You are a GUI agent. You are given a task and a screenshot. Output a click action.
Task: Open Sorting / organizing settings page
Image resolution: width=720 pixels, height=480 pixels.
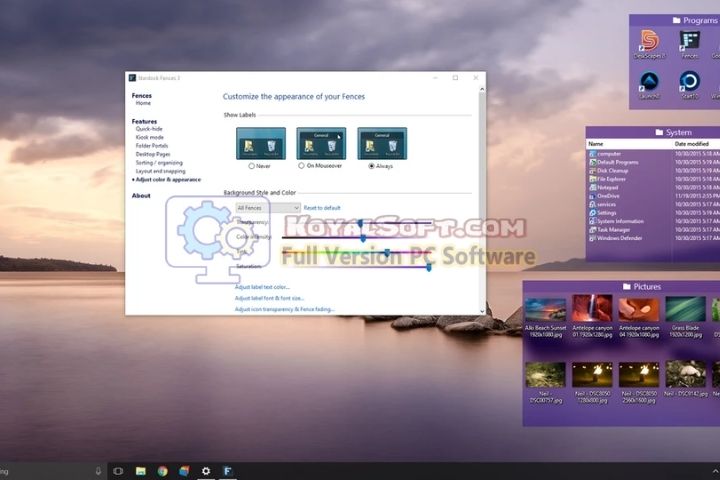pos(159,163)
